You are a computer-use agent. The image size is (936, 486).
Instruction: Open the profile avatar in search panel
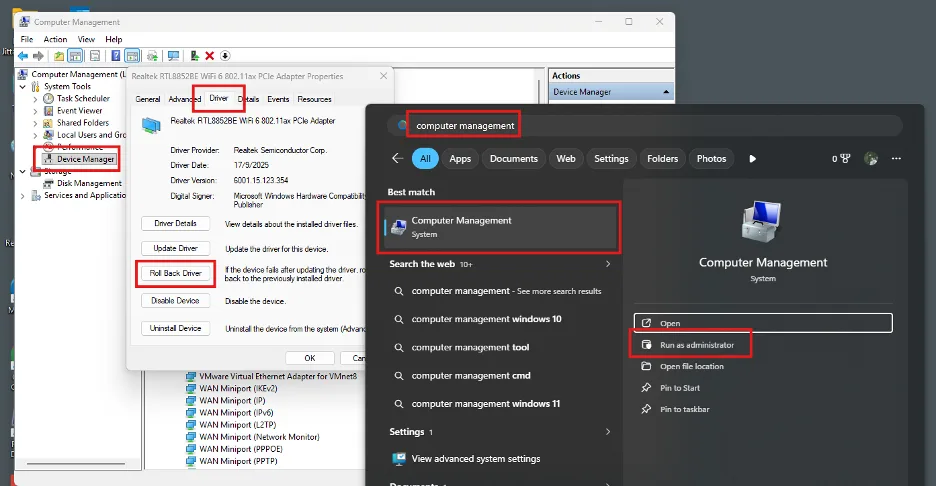[871, 159]
